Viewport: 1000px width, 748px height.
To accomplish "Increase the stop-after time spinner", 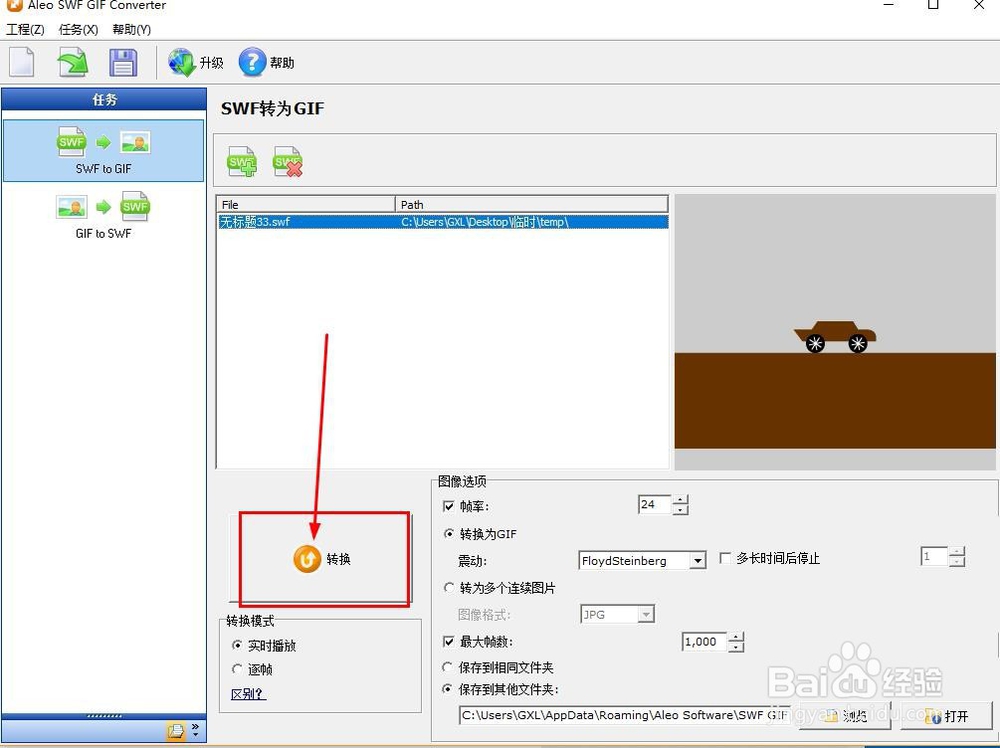I will [x=957, y=552].
